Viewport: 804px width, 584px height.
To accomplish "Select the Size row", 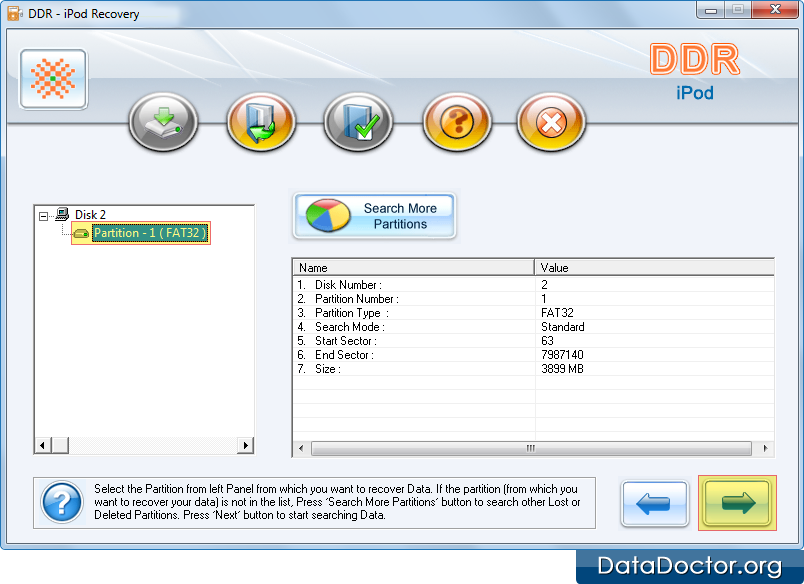I will click(533, 369).
